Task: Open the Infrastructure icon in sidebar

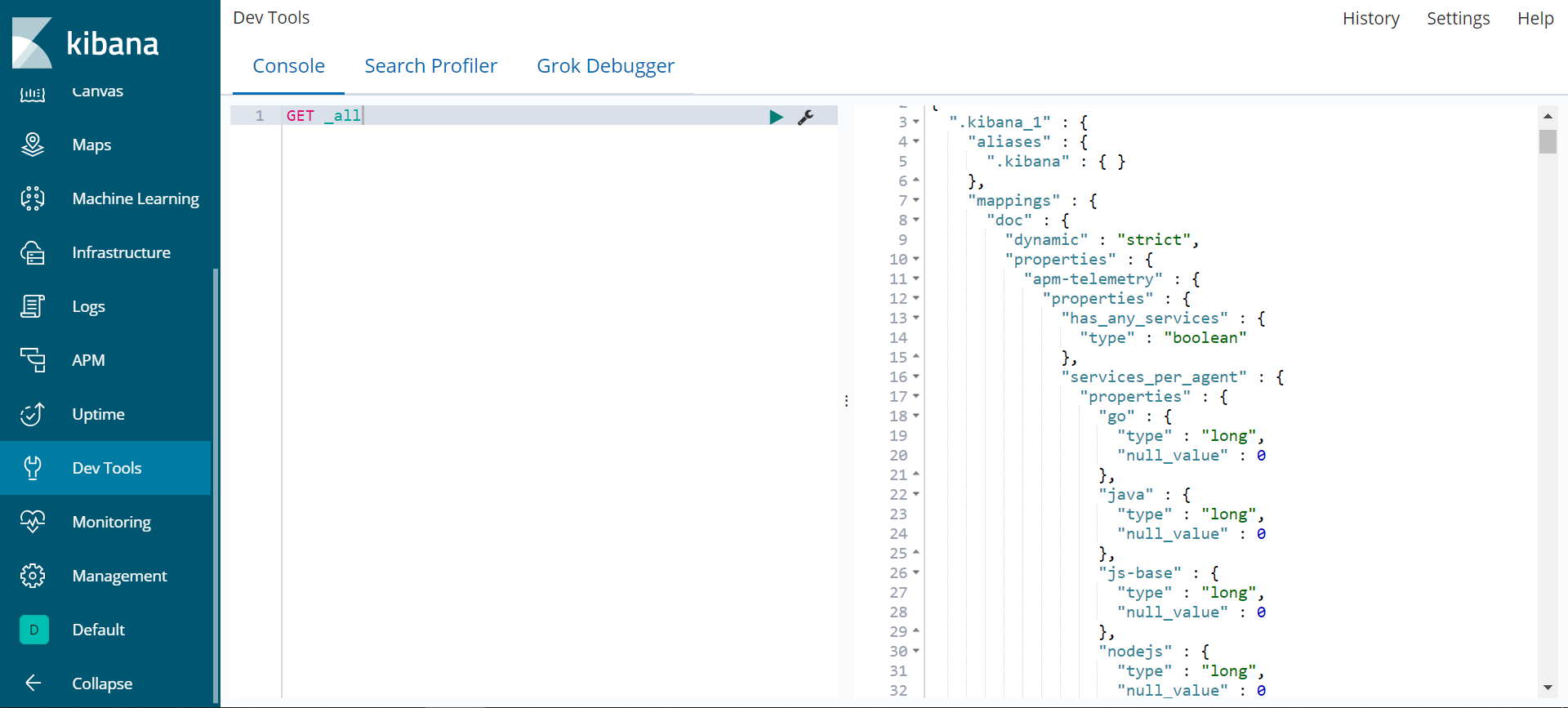Action: click(33, 252)
